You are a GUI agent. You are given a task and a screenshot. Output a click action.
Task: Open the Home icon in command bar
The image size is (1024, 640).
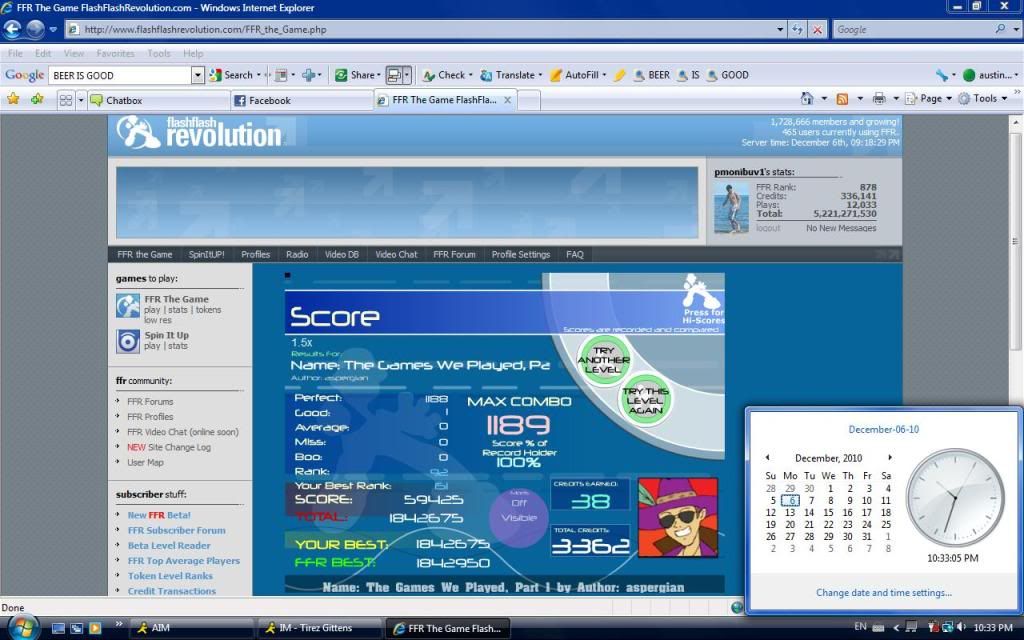(807, 99)
